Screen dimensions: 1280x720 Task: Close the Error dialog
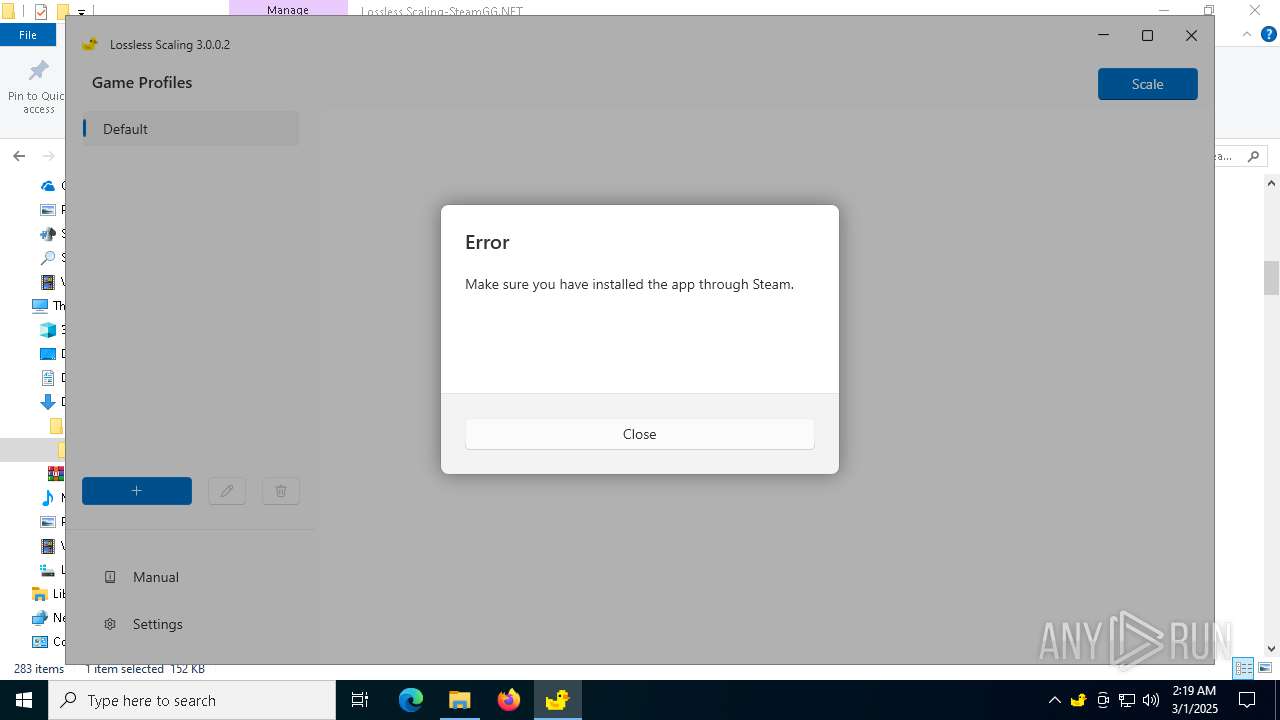pyautogui.click(x=639, y=434)
